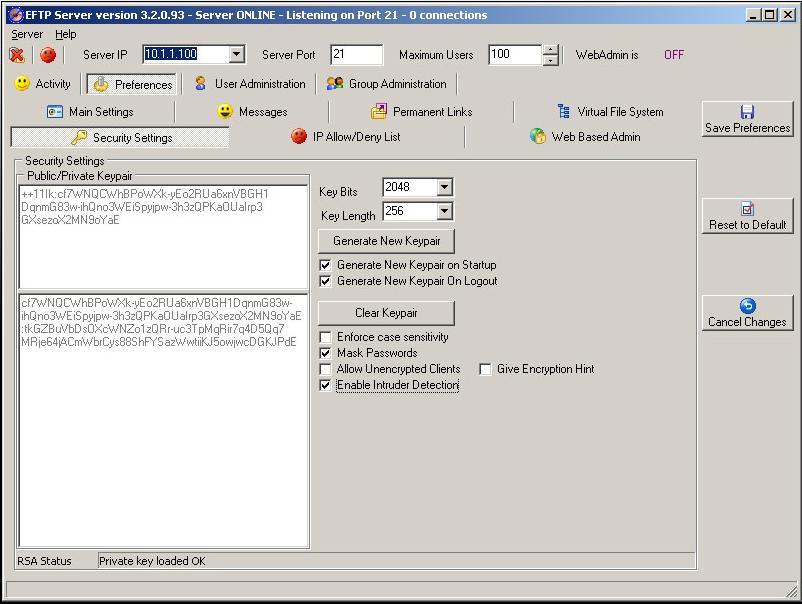The width and height of the screenshot is (802, 604).
Task: Expand the Server IP dropdown
Action: pyautogui.click(x=236, y=54)
